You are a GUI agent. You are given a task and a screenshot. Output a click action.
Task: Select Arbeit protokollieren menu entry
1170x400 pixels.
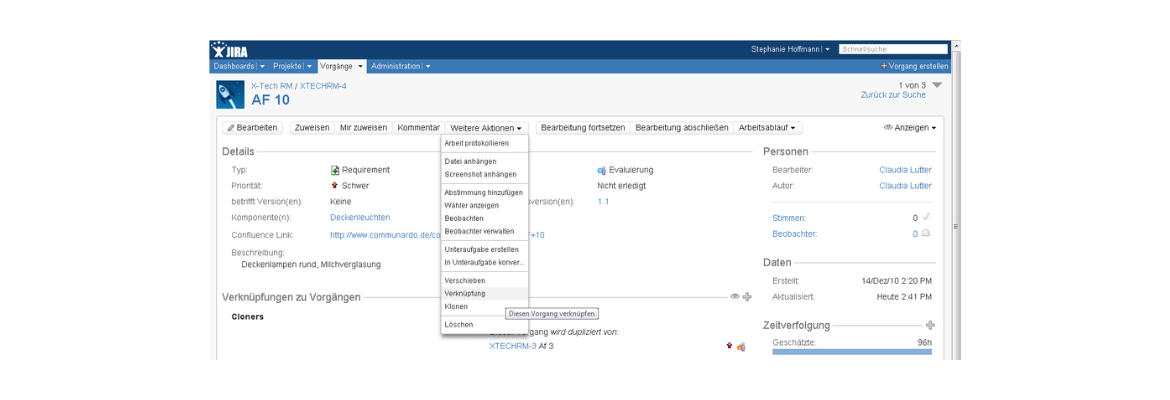pos(485,143)
